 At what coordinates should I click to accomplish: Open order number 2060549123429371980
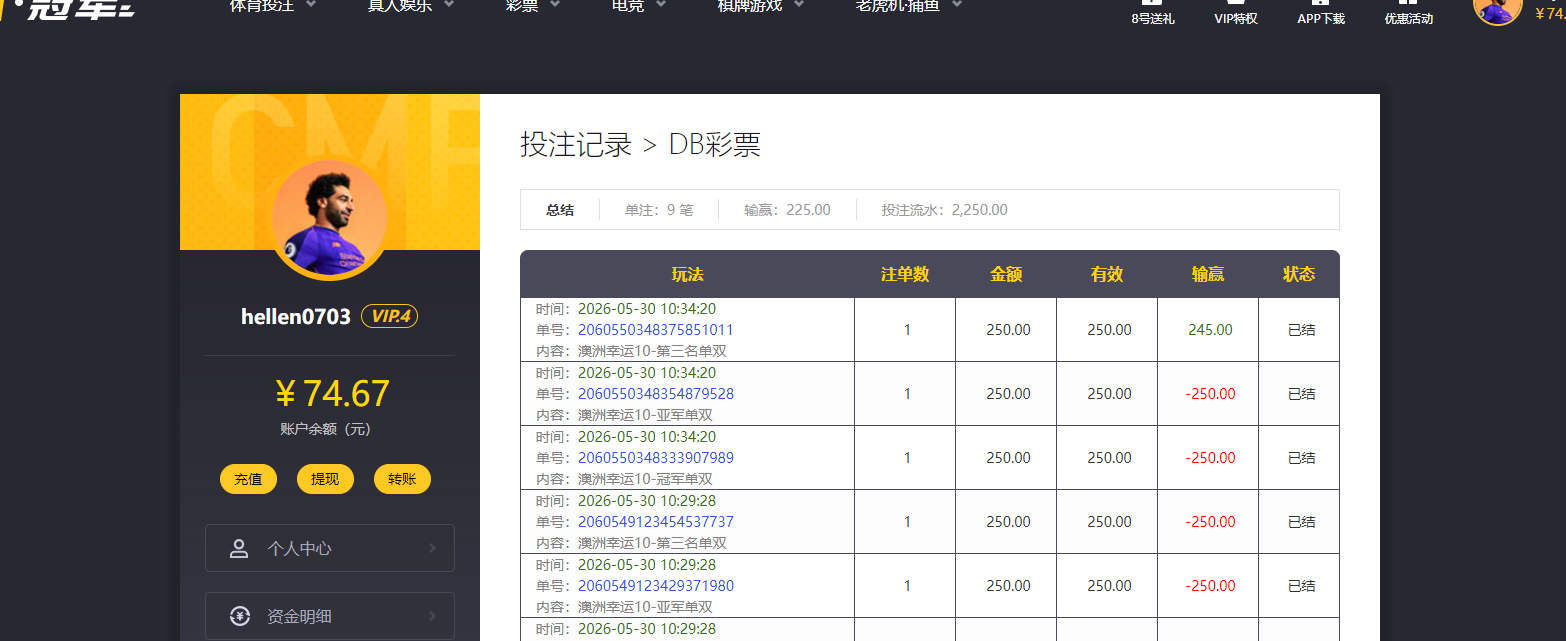(656, 586)
